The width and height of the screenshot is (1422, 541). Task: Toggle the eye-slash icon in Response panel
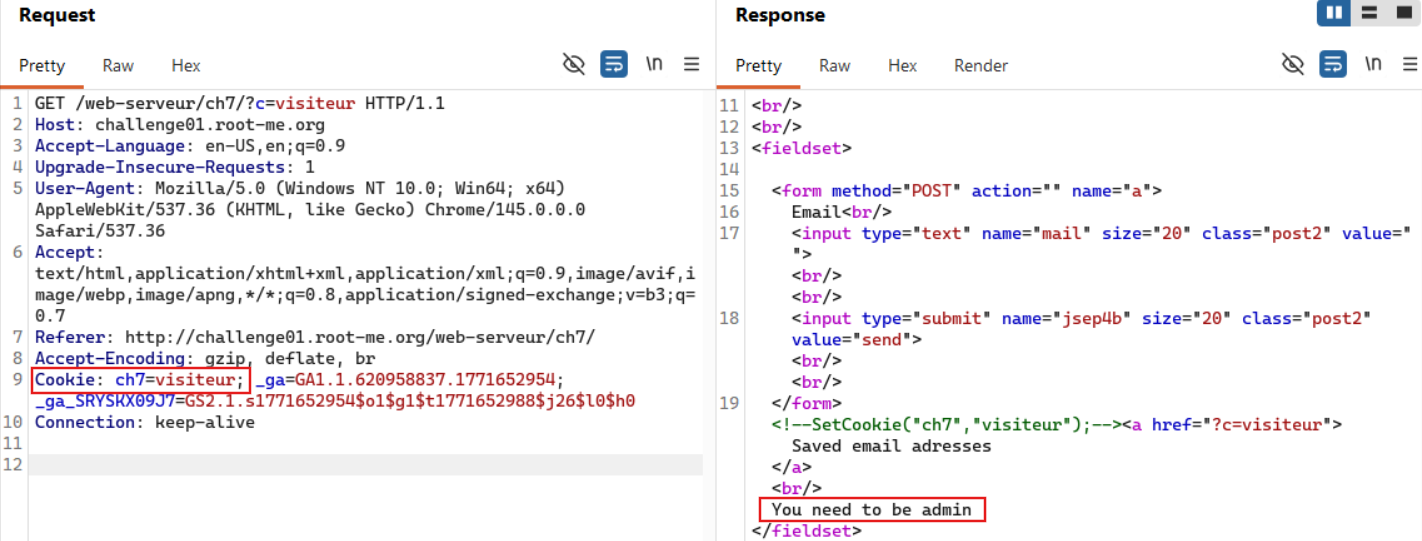[1293, 65]
